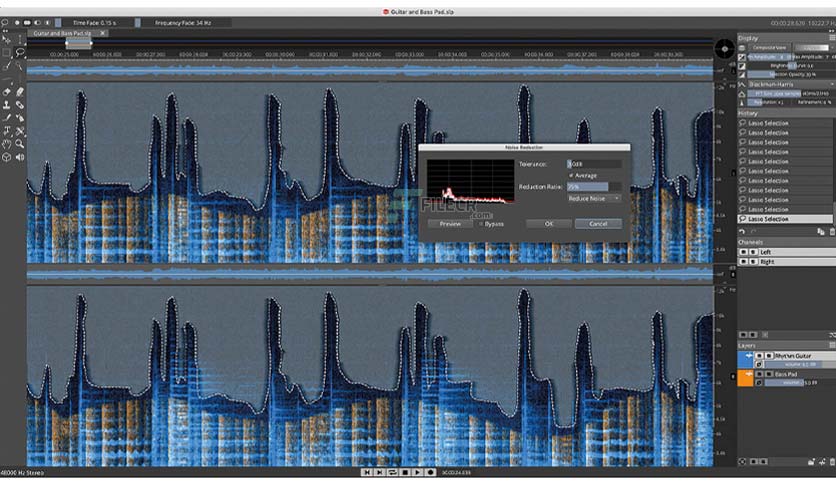Click the Time Fade 0.15 s field
836x484 pixels.
point(94,23)
